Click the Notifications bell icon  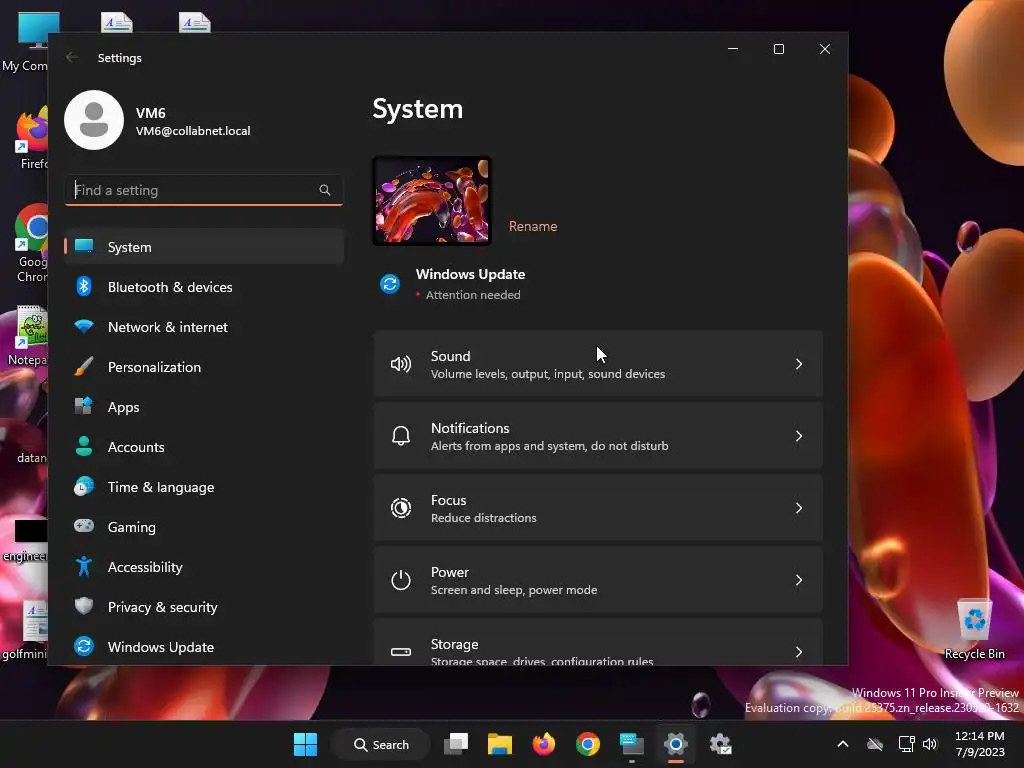pos(400,436)
